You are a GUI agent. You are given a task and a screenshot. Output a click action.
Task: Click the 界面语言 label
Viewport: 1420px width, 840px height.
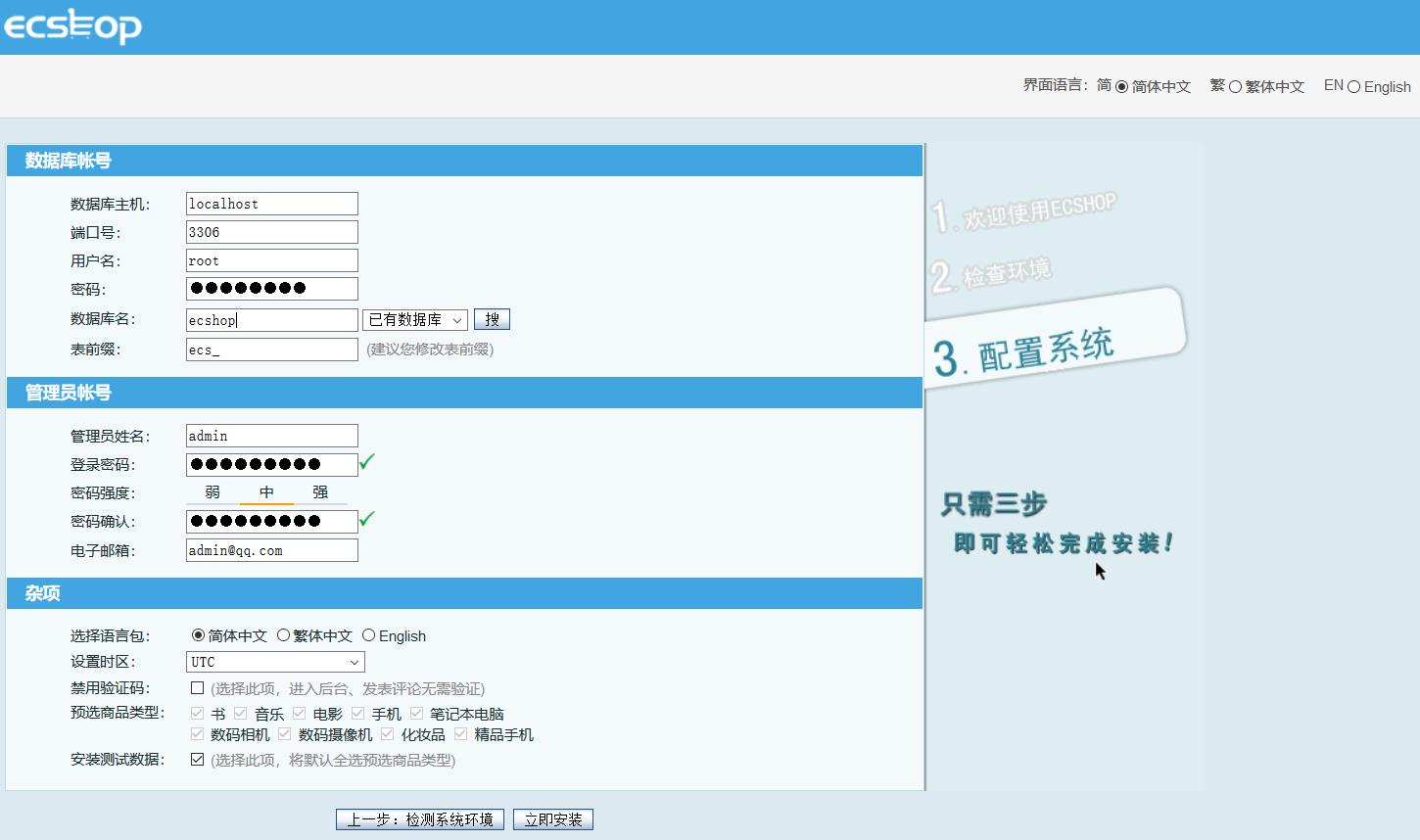(1056, 85)
